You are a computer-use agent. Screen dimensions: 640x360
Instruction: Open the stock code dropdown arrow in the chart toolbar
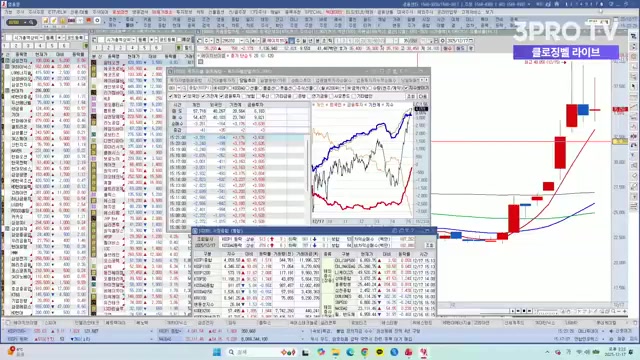[242, 41]
